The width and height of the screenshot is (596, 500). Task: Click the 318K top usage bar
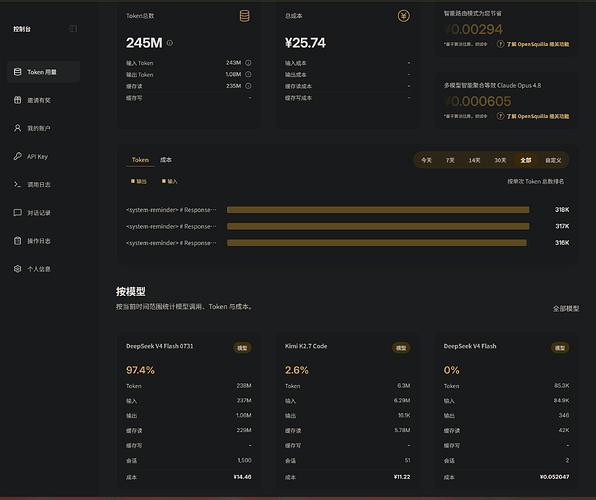point(378,210)
